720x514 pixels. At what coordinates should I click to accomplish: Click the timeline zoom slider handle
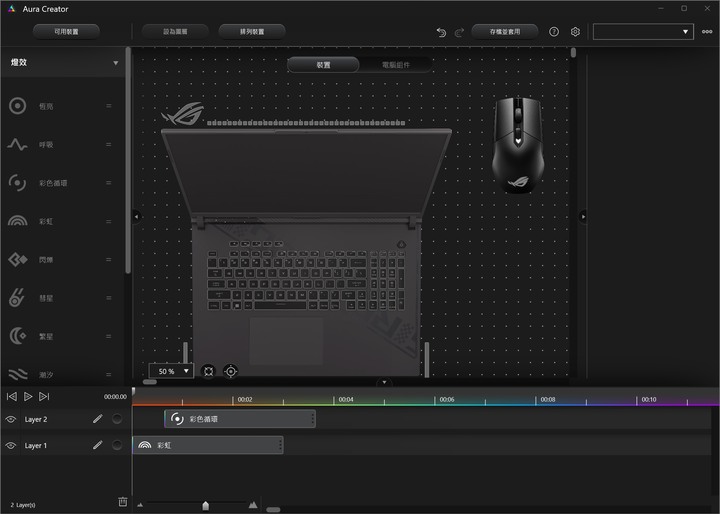click(x=206, y=505)
